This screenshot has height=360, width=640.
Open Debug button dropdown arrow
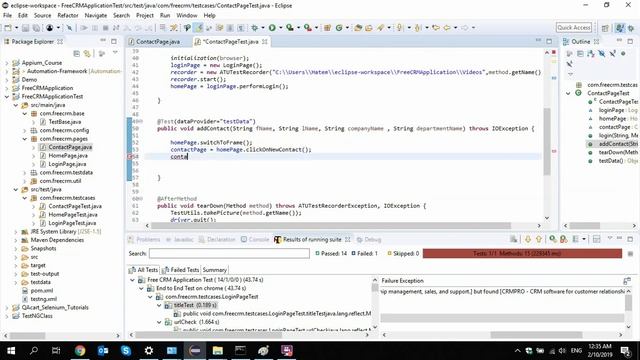click(262, 28)
